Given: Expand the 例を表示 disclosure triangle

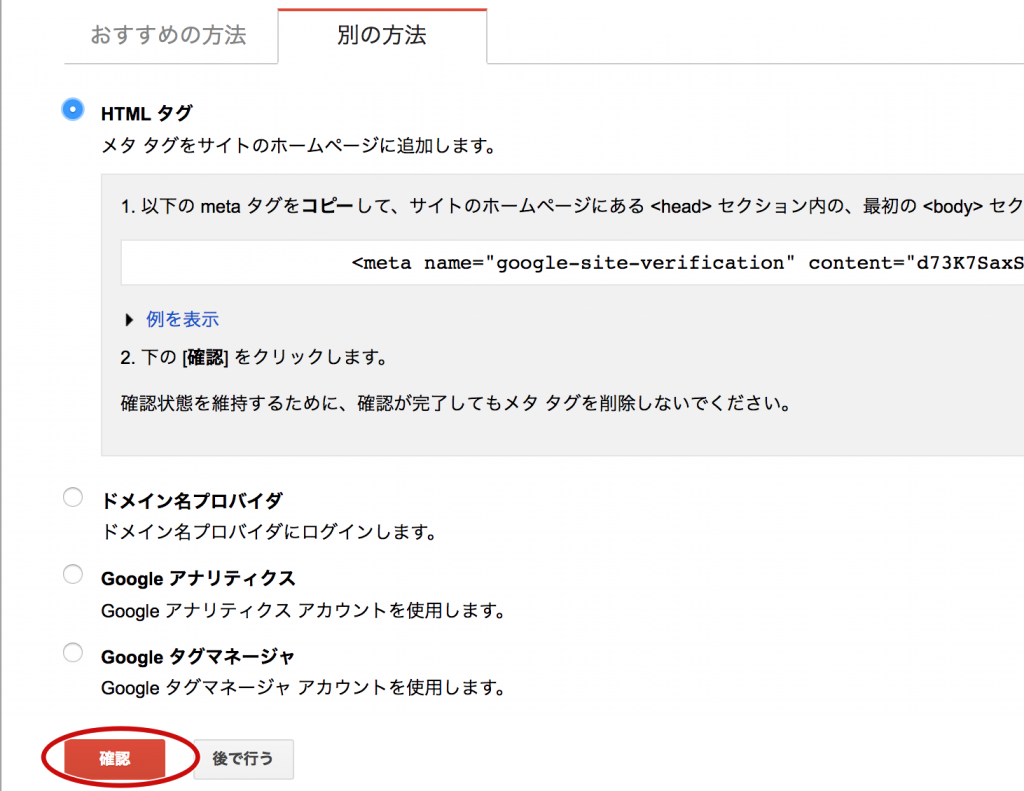Looking at the screenshot, I should pos(129,320).
